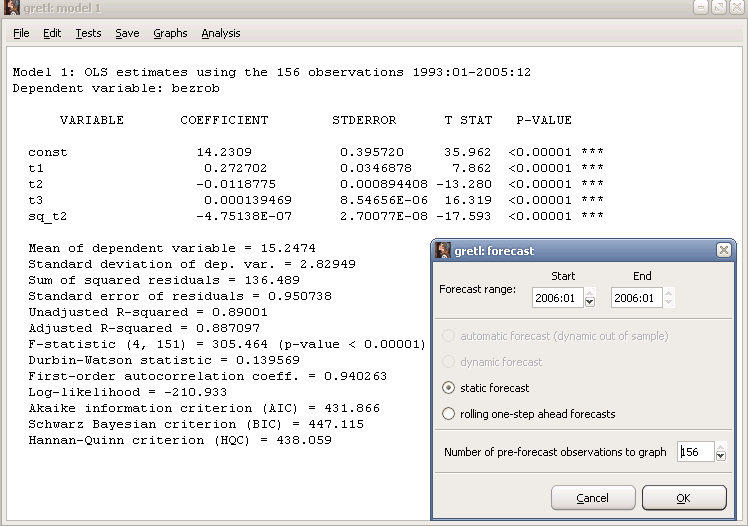
Task: Click the sq_t2 variable name
Action: pyautogui.click(x=47, y=217)
